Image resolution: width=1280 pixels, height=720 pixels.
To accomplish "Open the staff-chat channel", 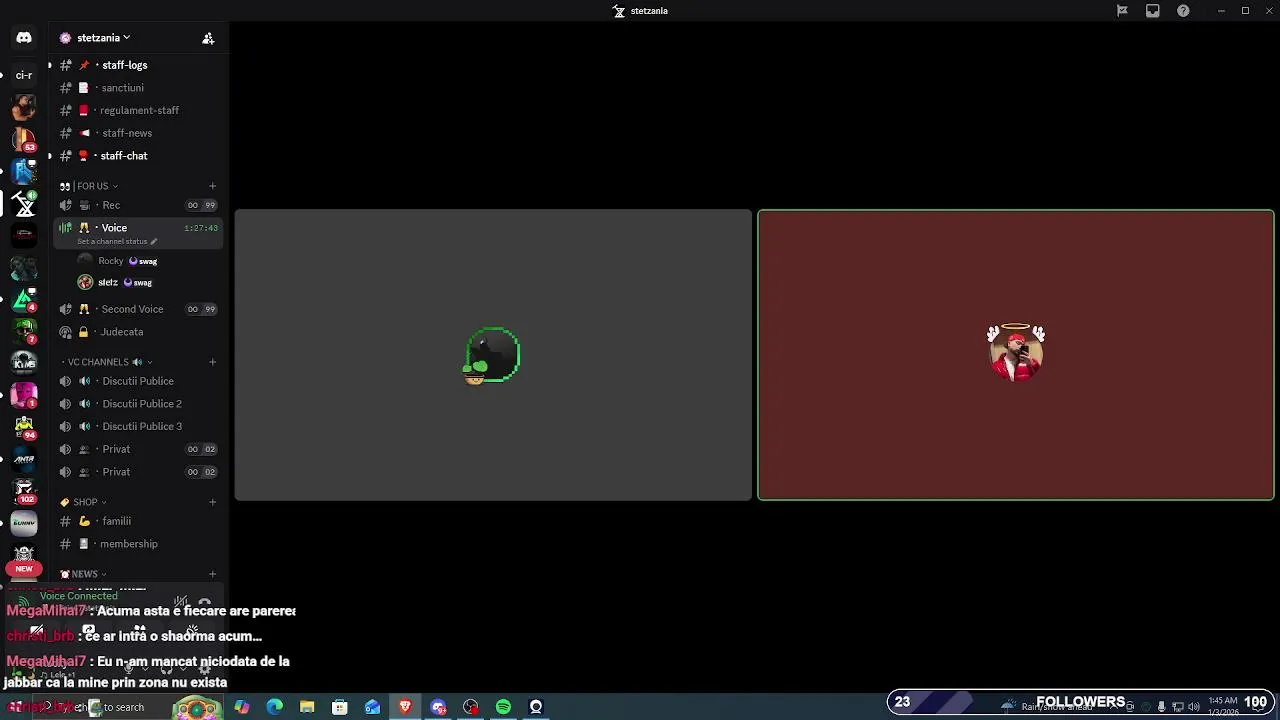I will click(138, 156).
